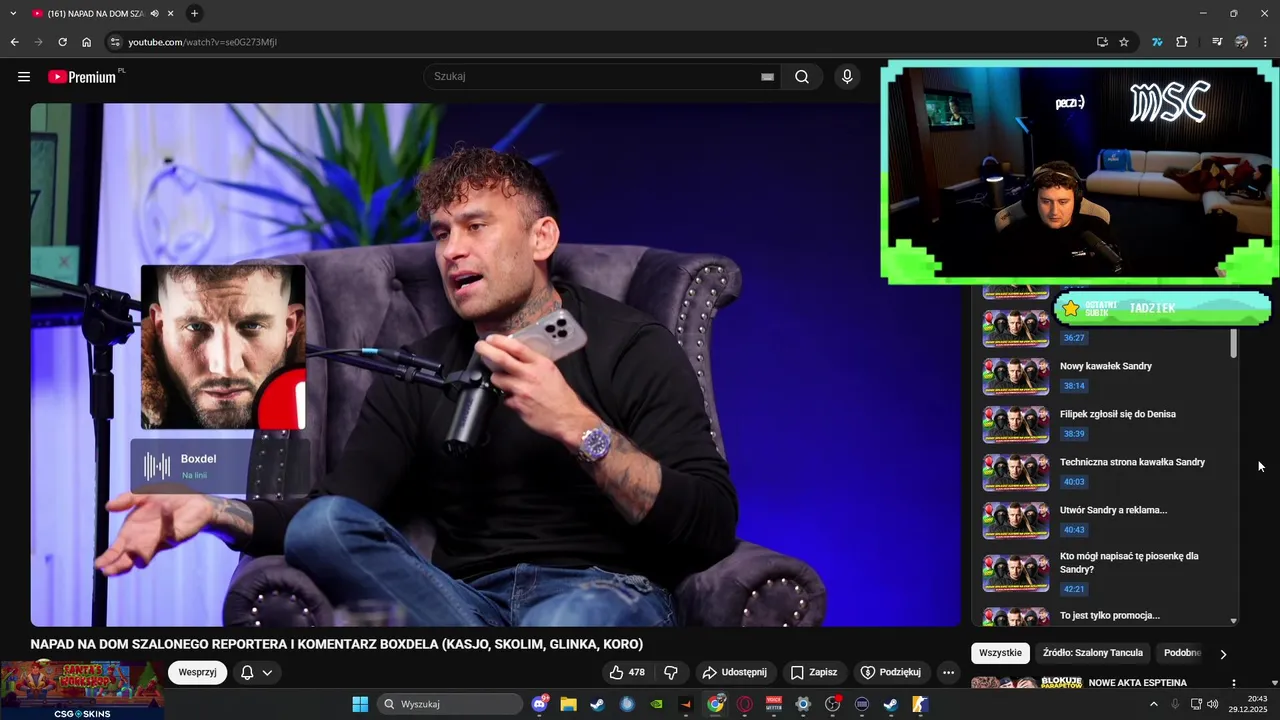Open the on-screen keyboard icon in search
1280x720 pixels.
767,77
